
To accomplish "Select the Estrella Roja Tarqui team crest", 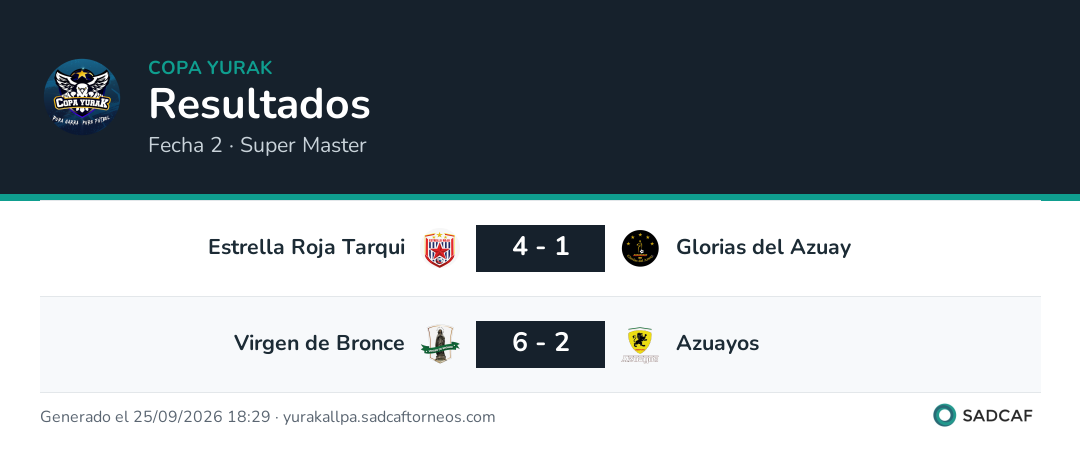I will pyautogui.click(x=440, y=248).
